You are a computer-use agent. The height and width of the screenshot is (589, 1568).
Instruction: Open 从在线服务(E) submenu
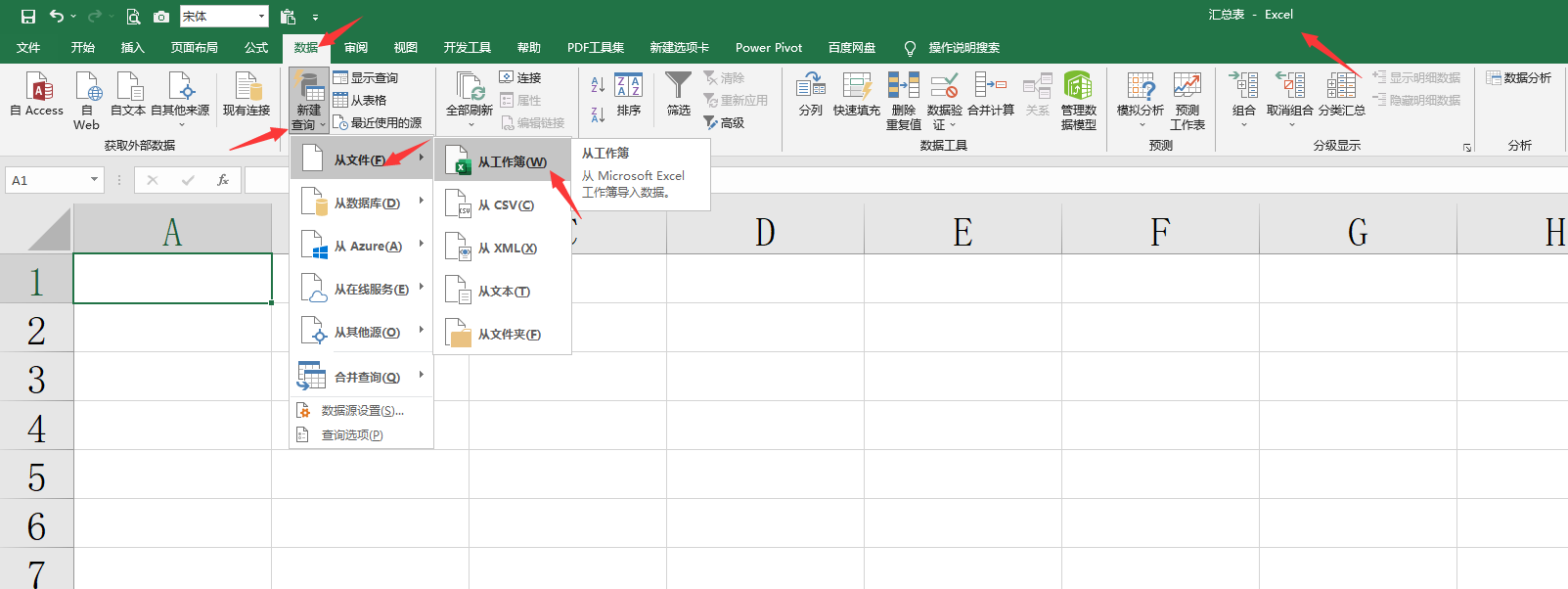(x=362, y=289)
